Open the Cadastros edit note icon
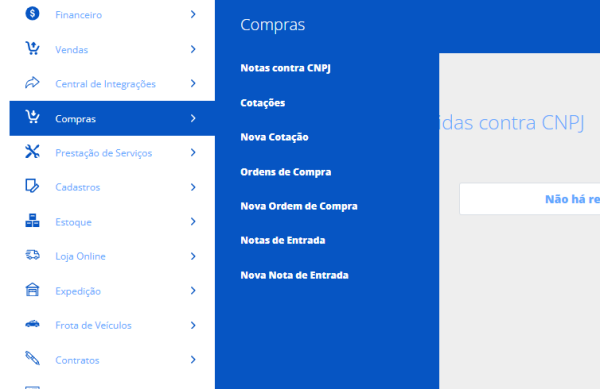Viewport: 600px width, 389px height. point(32,186)
